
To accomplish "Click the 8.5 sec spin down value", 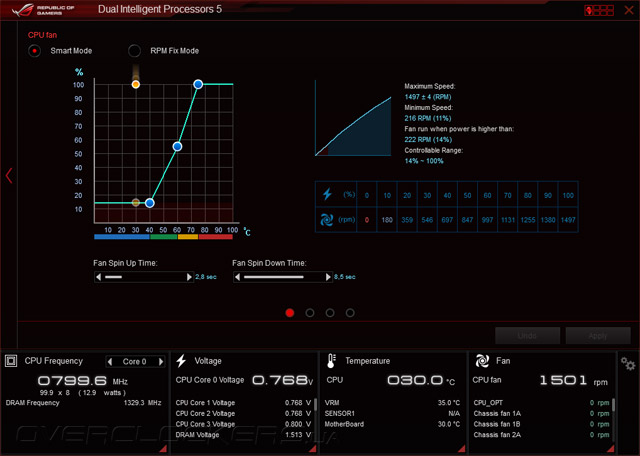I will (x=344, y=277).
